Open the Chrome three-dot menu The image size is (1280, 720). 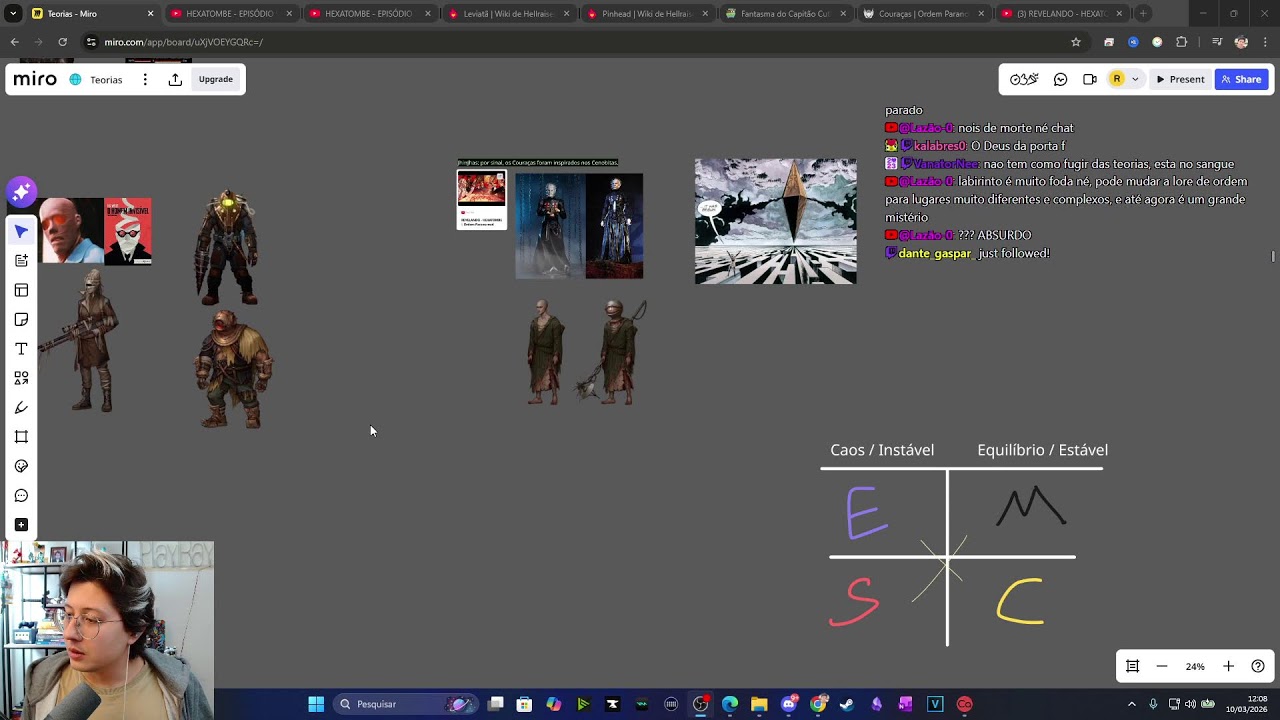(x=1265, y=42)
